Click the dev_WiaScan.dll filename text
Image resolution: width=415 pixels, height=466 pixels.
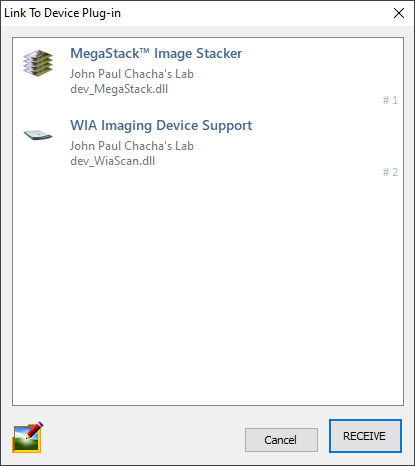tap(113, 161)
